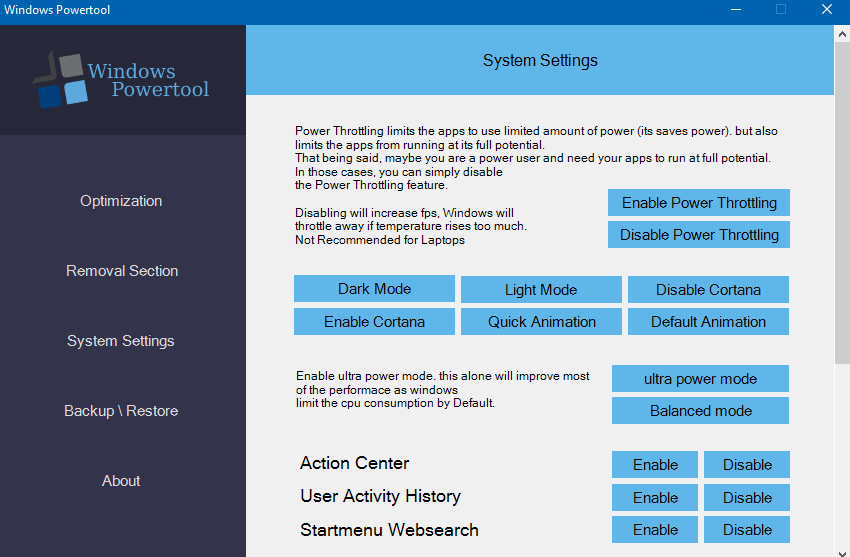
Task: Go to the Removal Section
Action: [122, 271]
